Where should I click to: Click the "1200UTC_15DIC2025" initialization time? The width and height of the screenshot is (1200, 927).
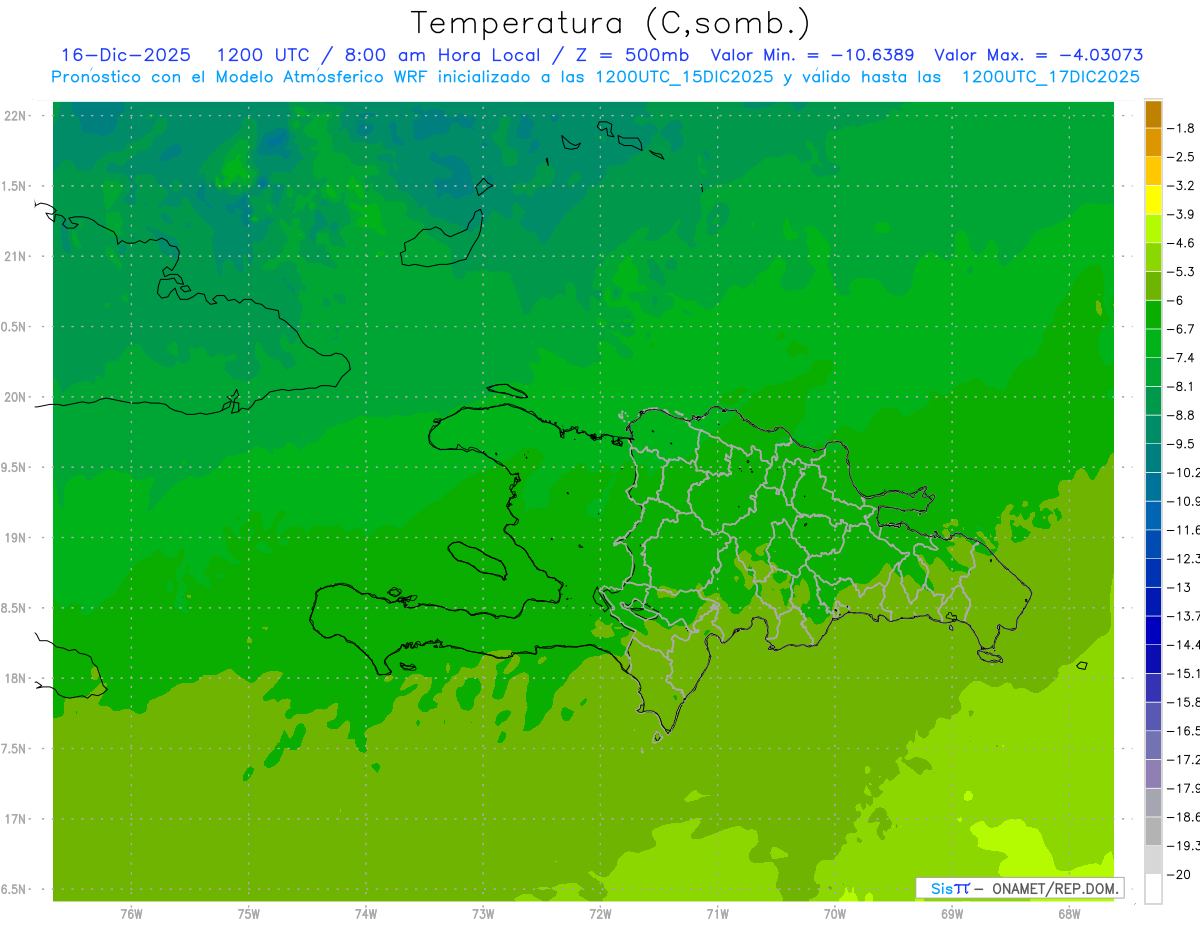tap(684, 77)
